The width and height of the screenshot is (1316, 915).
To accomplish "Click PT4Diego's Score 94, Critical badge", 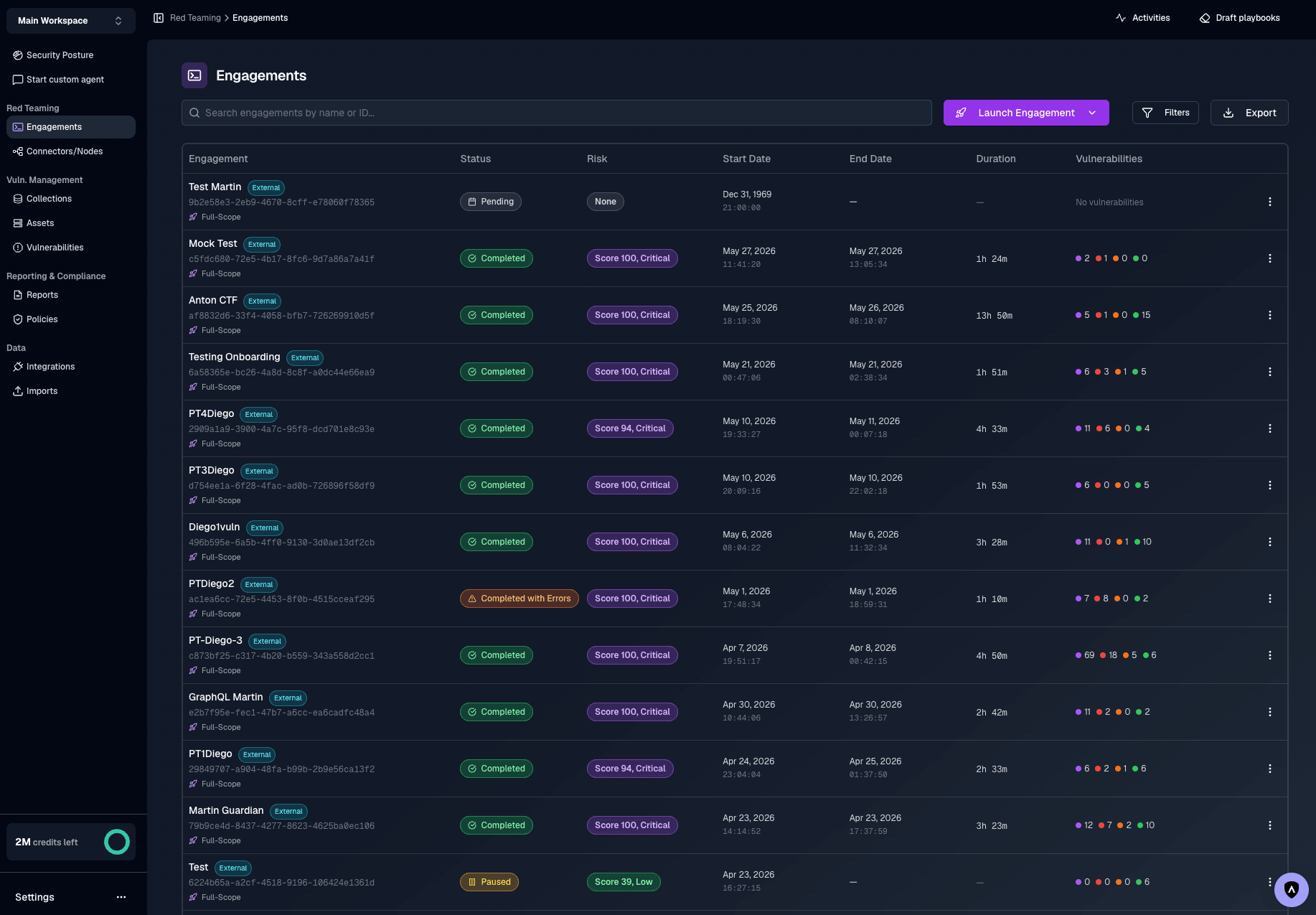I will [630, 428].
